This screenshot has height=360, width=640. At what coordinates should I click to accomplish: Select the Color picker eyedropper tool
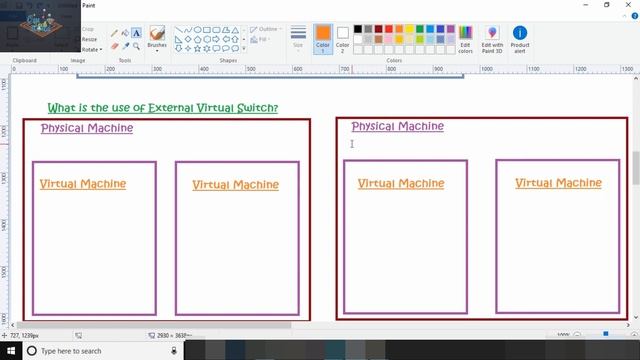[125, 46]
